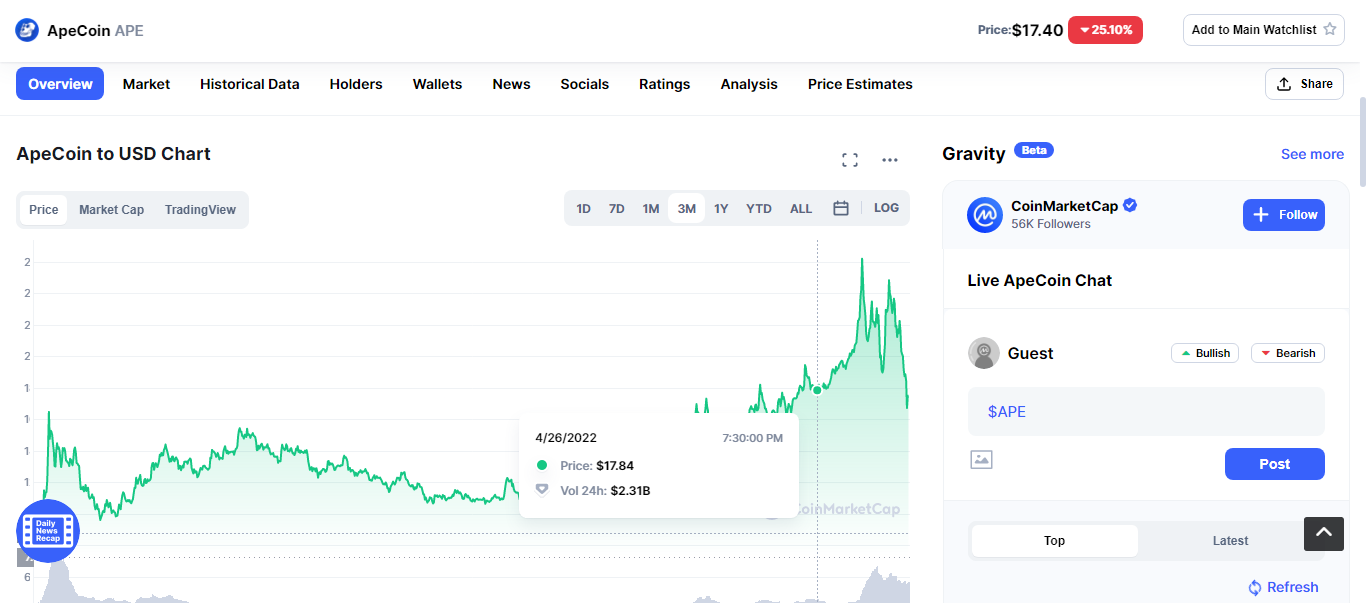Viewport: 1366px width, 603px height.
Task: Click Add to Main Watchlist button
Action: pyautogui.click(x=1264, y=30)
